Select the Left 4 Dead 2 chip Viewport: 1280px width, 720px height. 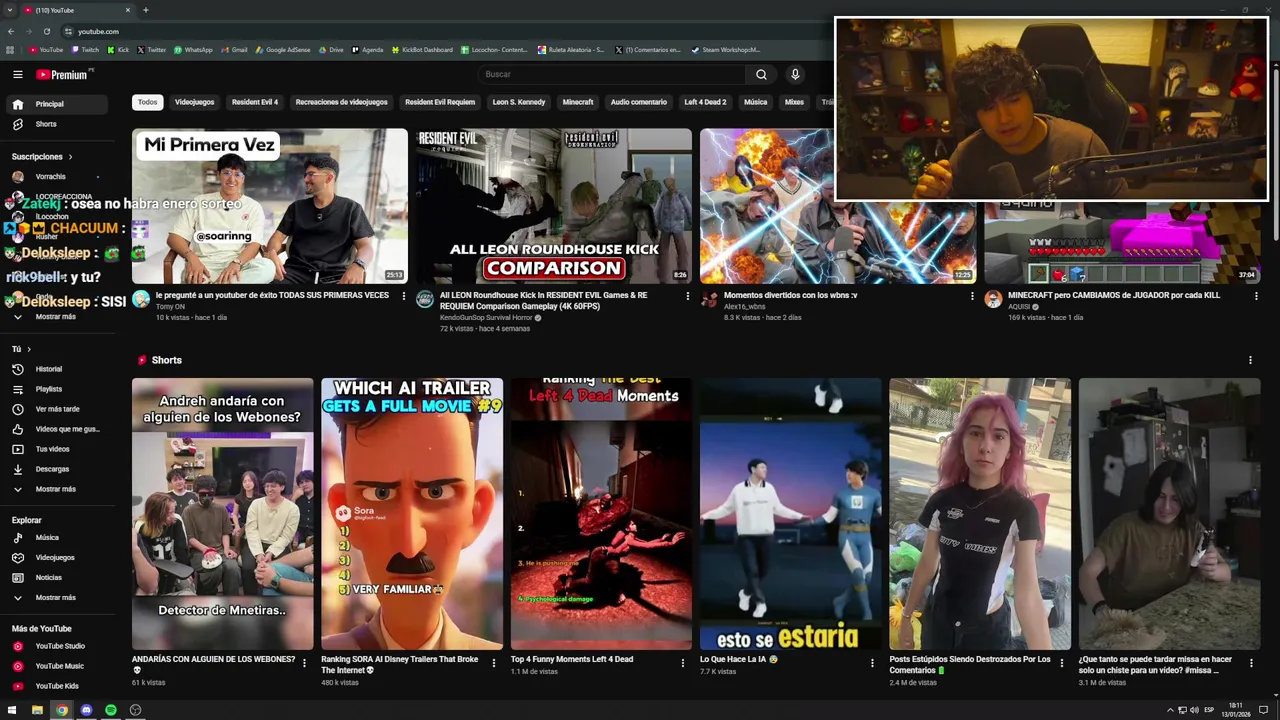705,102
